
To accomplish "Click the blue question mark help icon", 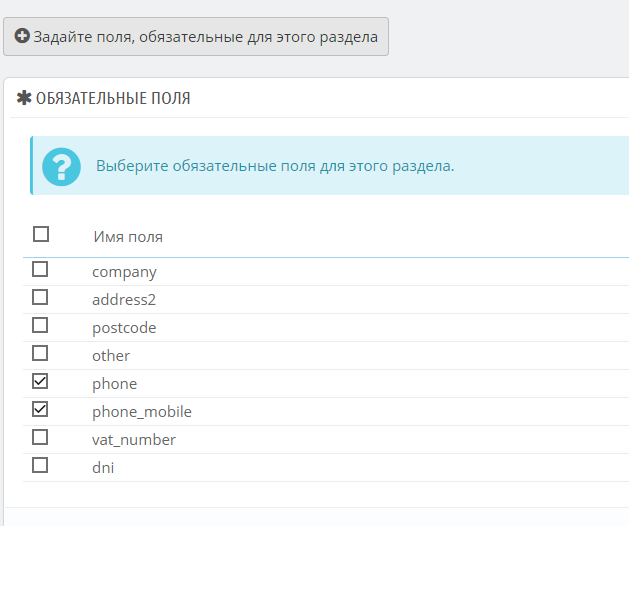I will click(x=61, y=166).
